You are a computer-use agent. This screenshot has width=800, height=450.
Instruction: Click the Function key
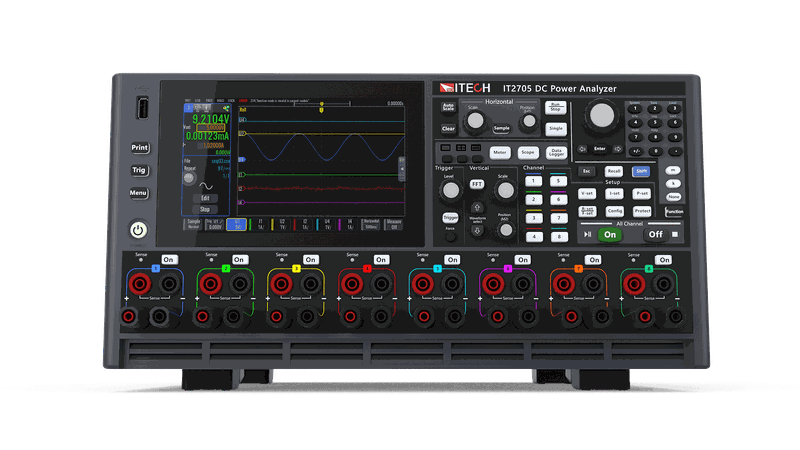click(x=674, y=211)
